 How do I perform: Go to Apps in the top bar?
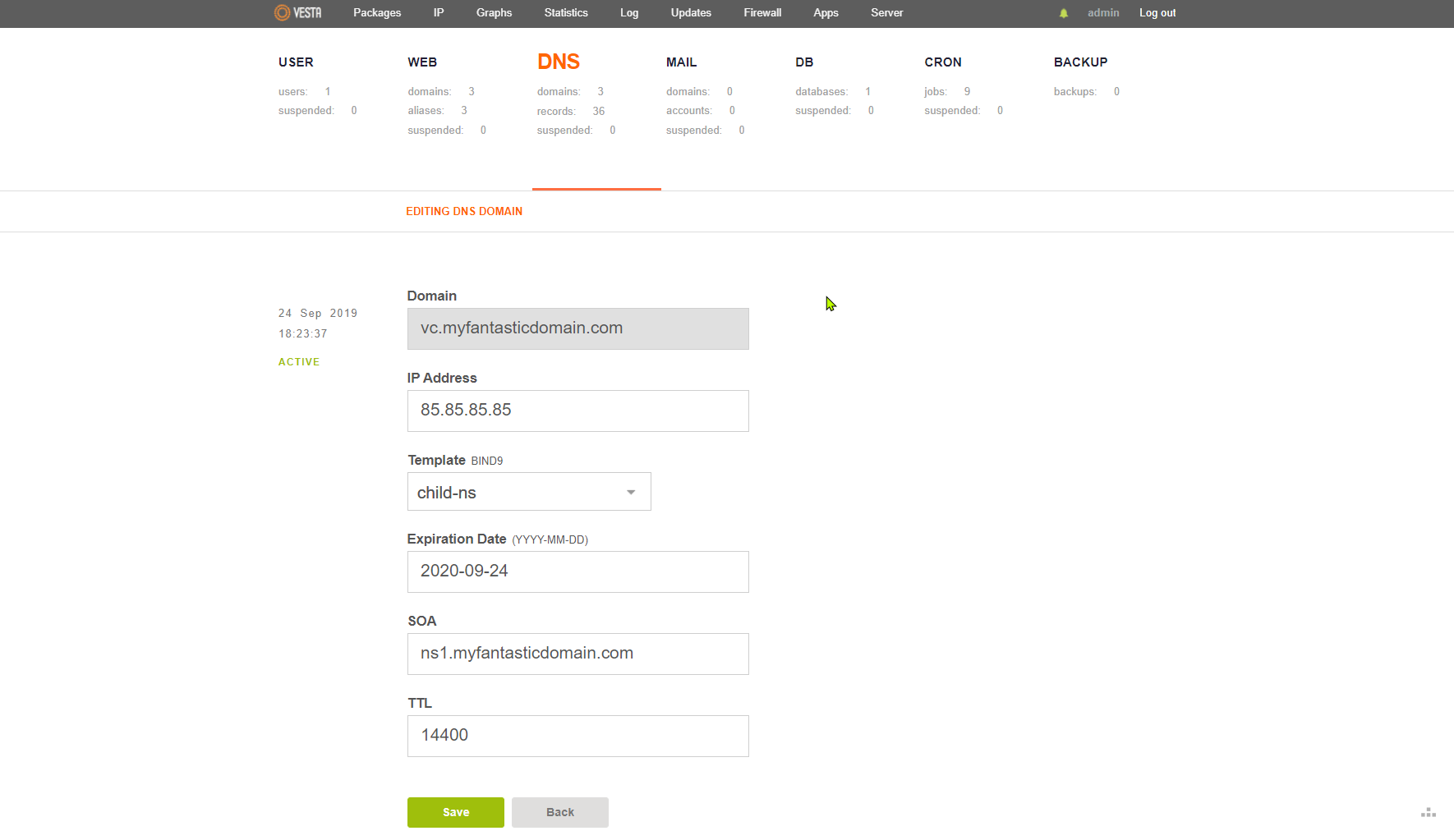[x=826, y=12]
